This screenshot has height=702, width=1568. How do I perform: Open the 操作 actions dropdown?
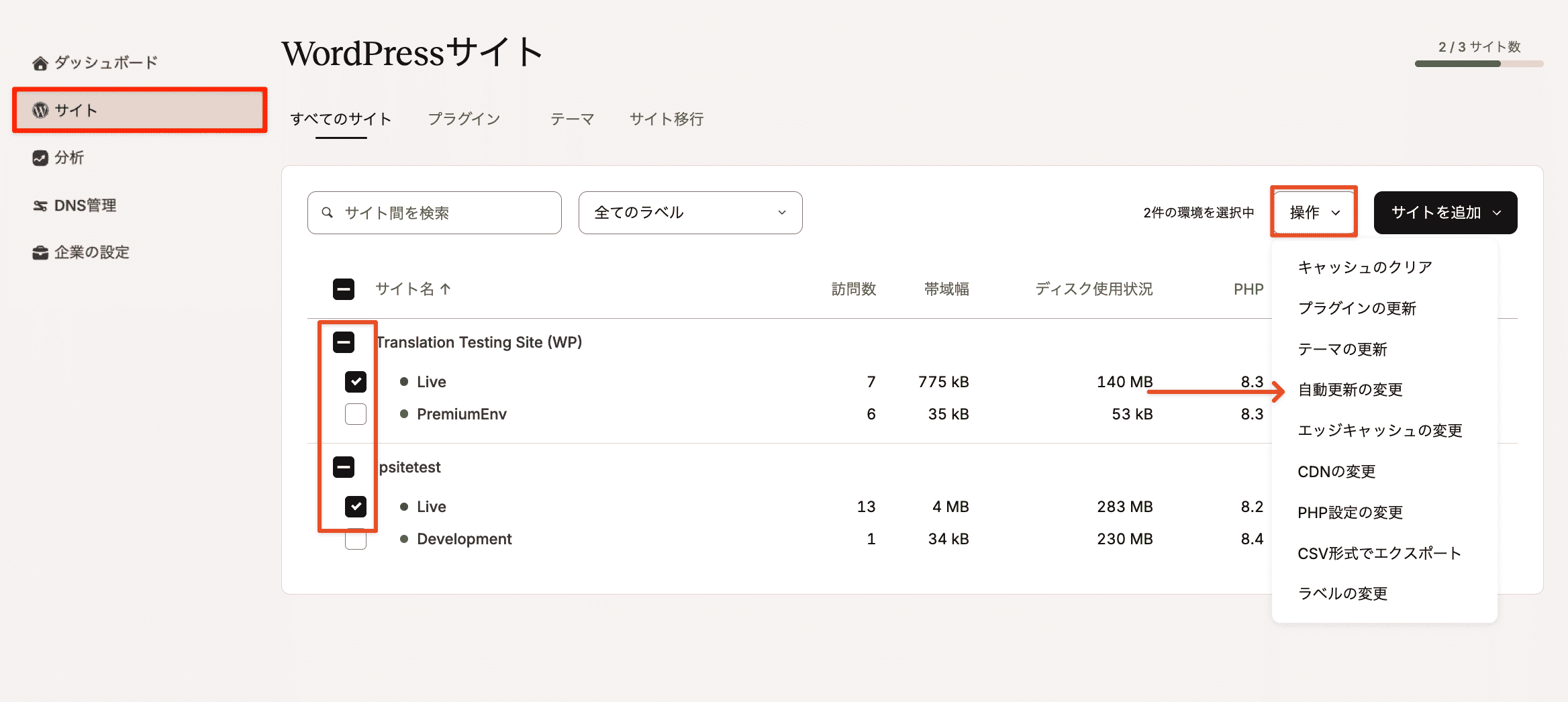1312,212
